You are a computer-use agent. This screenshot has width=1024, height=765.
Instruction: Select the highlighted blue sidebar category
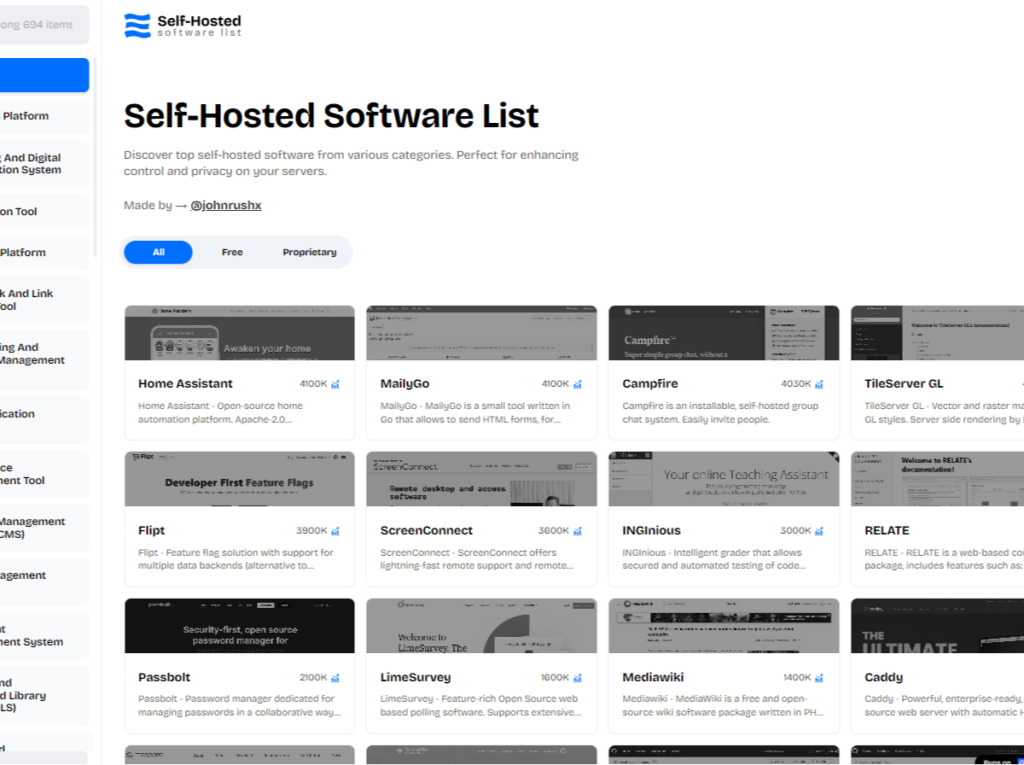pyautogui.click(x=44, y=75)
